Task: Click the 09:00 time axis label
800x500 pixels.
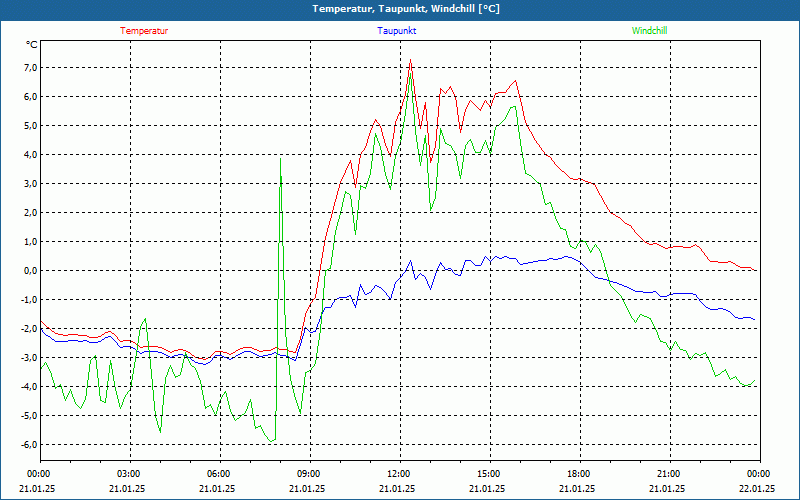Action: [307, 474]
